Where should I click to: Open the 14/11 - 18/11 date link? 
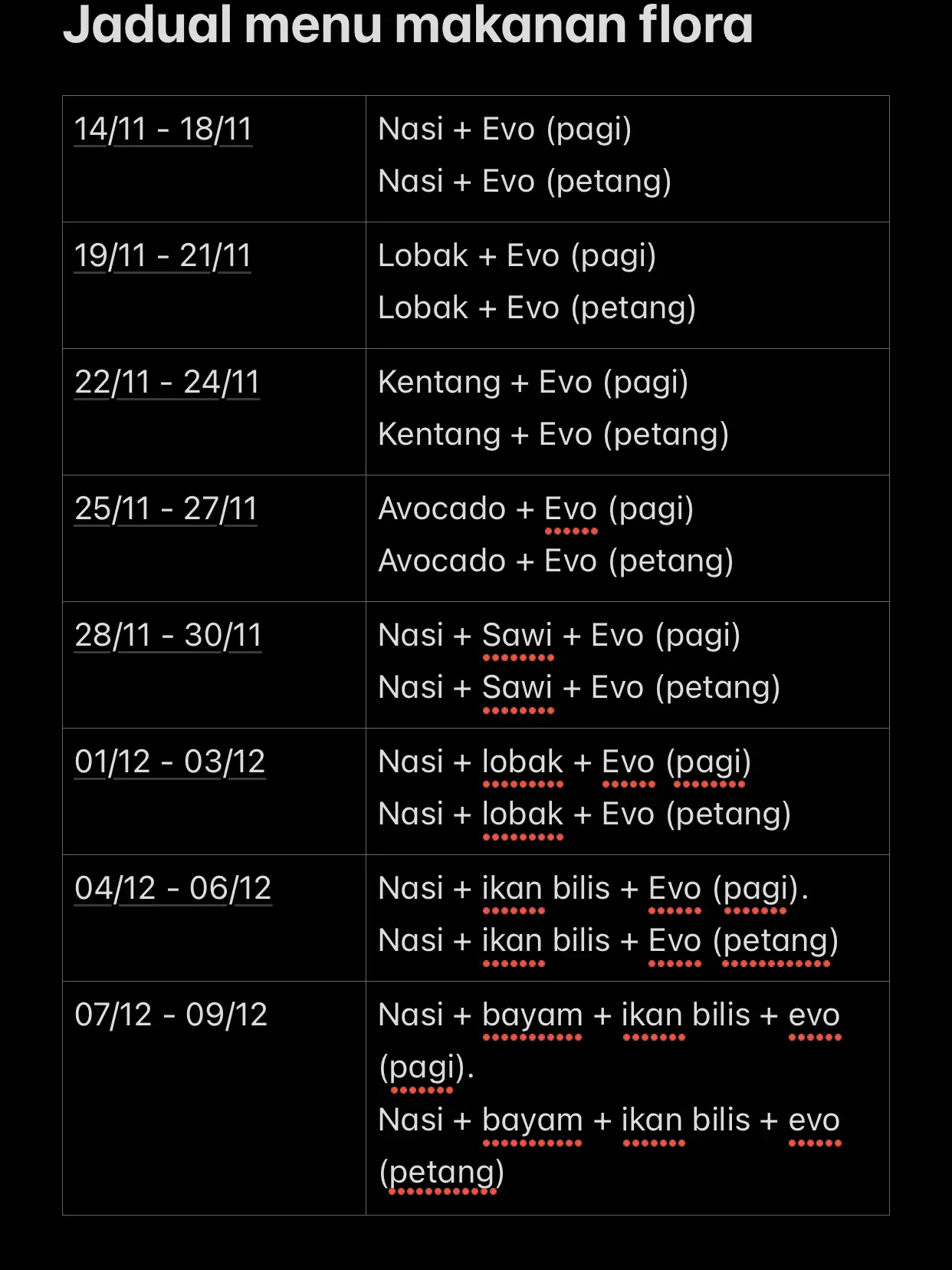pos(163,129)
